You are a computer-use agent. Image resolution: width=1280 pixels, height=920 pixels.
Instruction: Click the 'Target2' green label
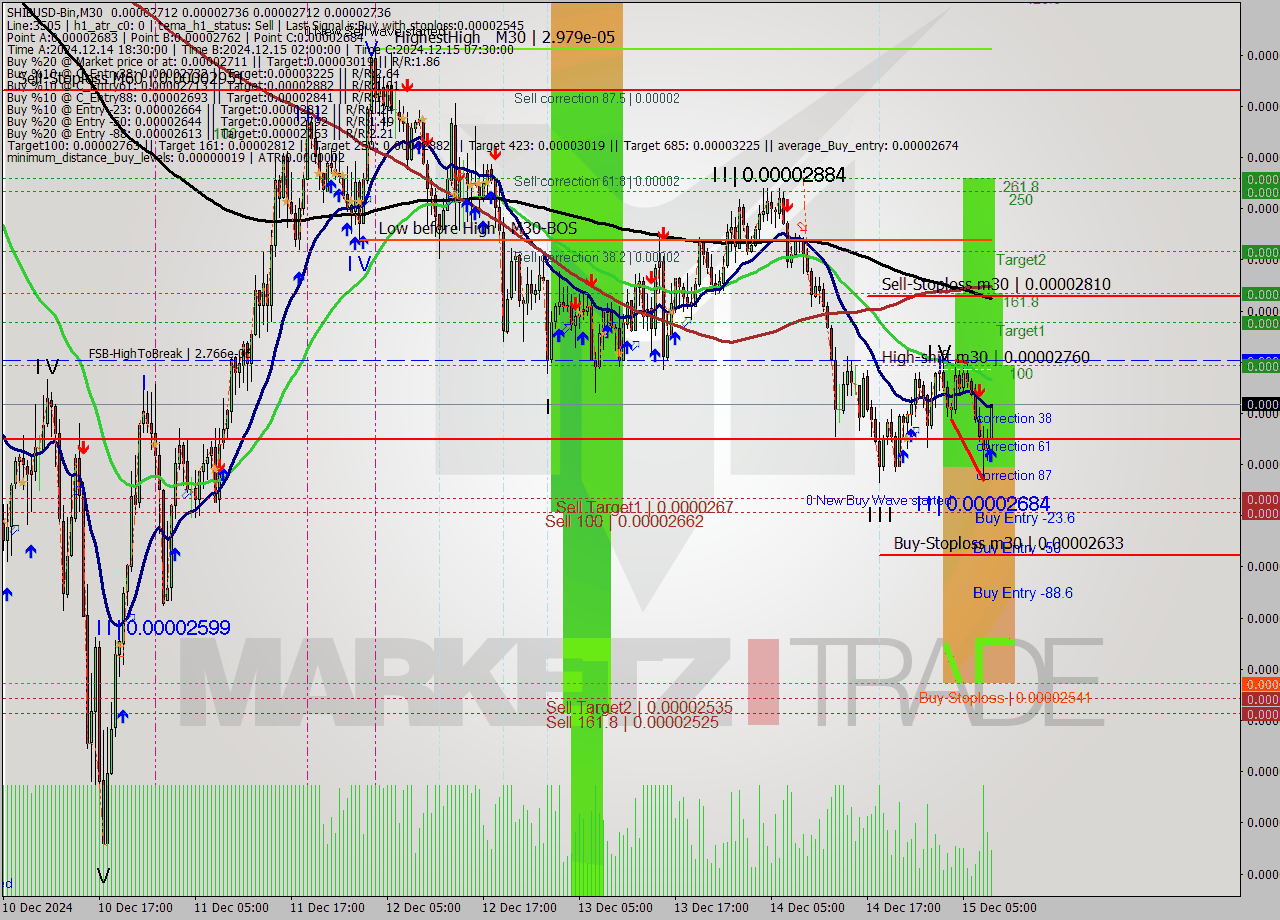(x=1021, y=260)
